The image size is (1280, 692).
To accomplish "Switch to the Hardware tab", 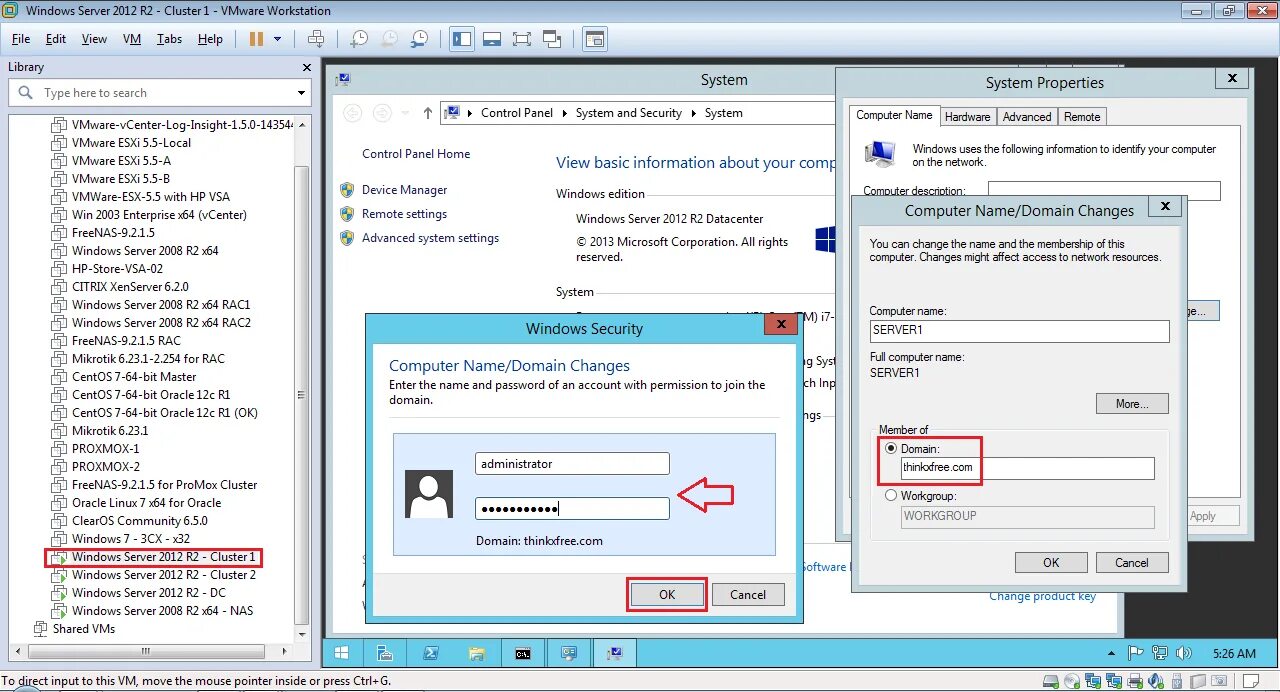I will [x=967, y=117].
